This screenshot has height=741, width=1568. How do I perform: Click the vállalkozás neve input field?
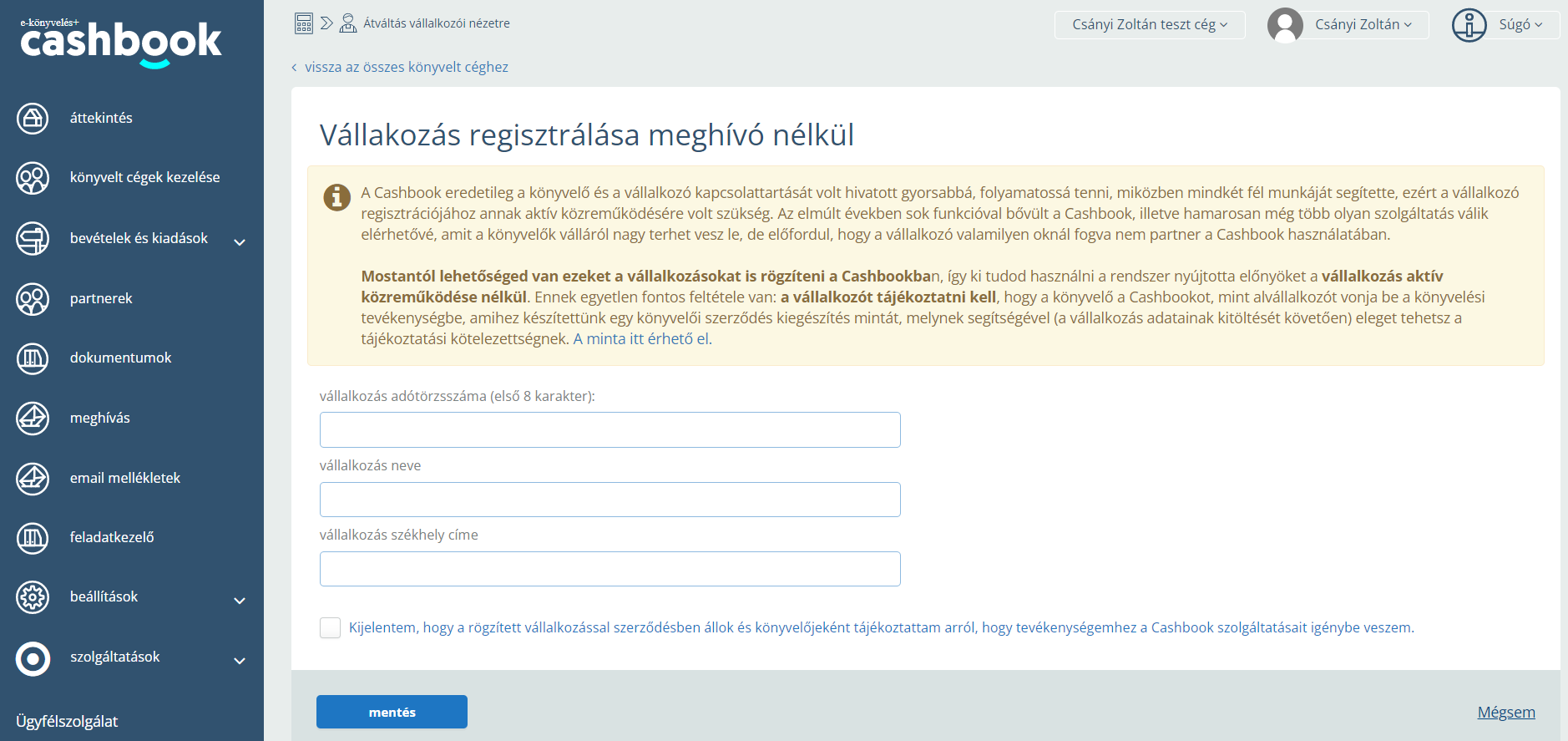pyautogui.click(x=609, y=500)
